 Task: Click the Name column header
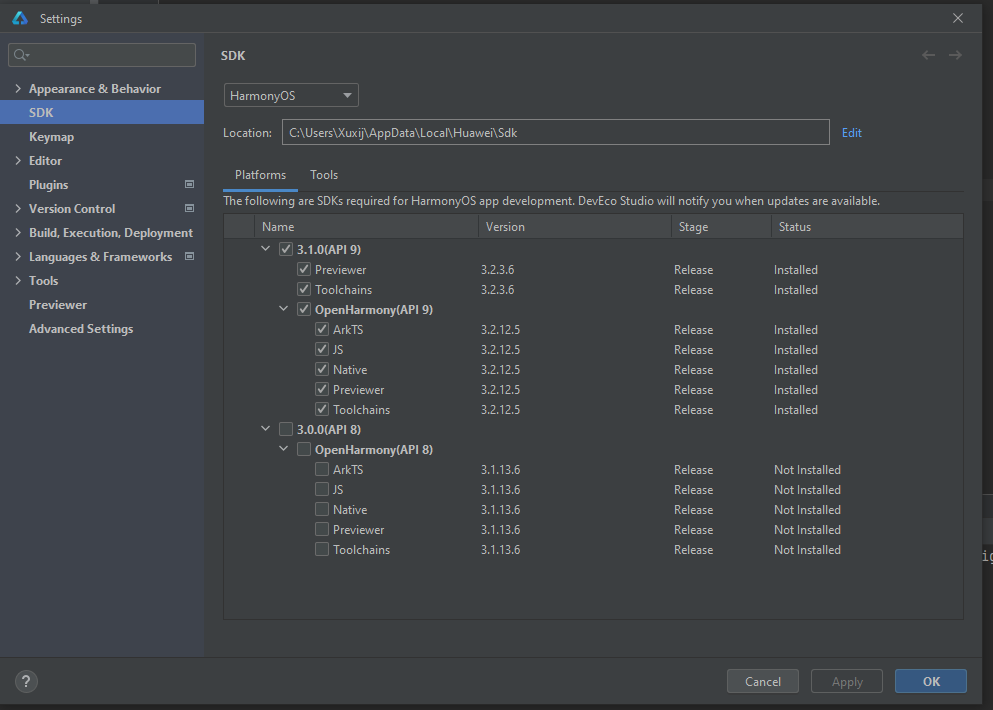366,226
